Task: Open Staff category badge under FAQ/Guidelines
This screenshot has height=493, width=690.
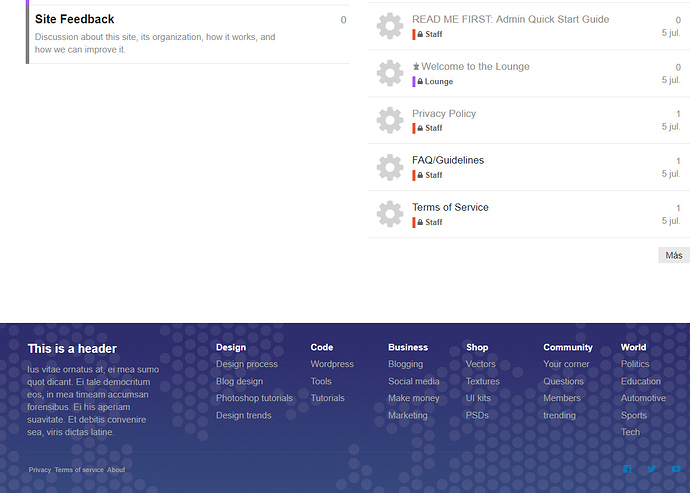Action: pyautogui.click(x=427, y=175)
